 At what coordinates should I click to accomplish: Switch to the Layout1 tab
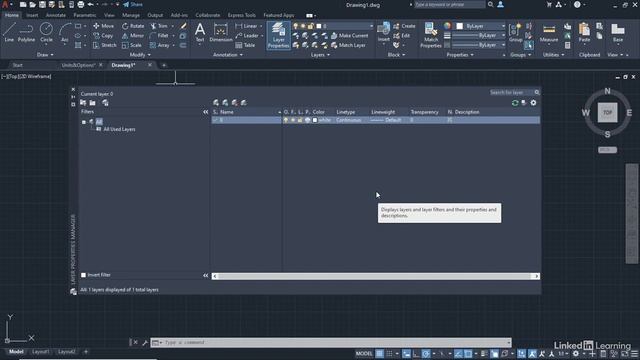pyautogui.click(x=40, y=351)
